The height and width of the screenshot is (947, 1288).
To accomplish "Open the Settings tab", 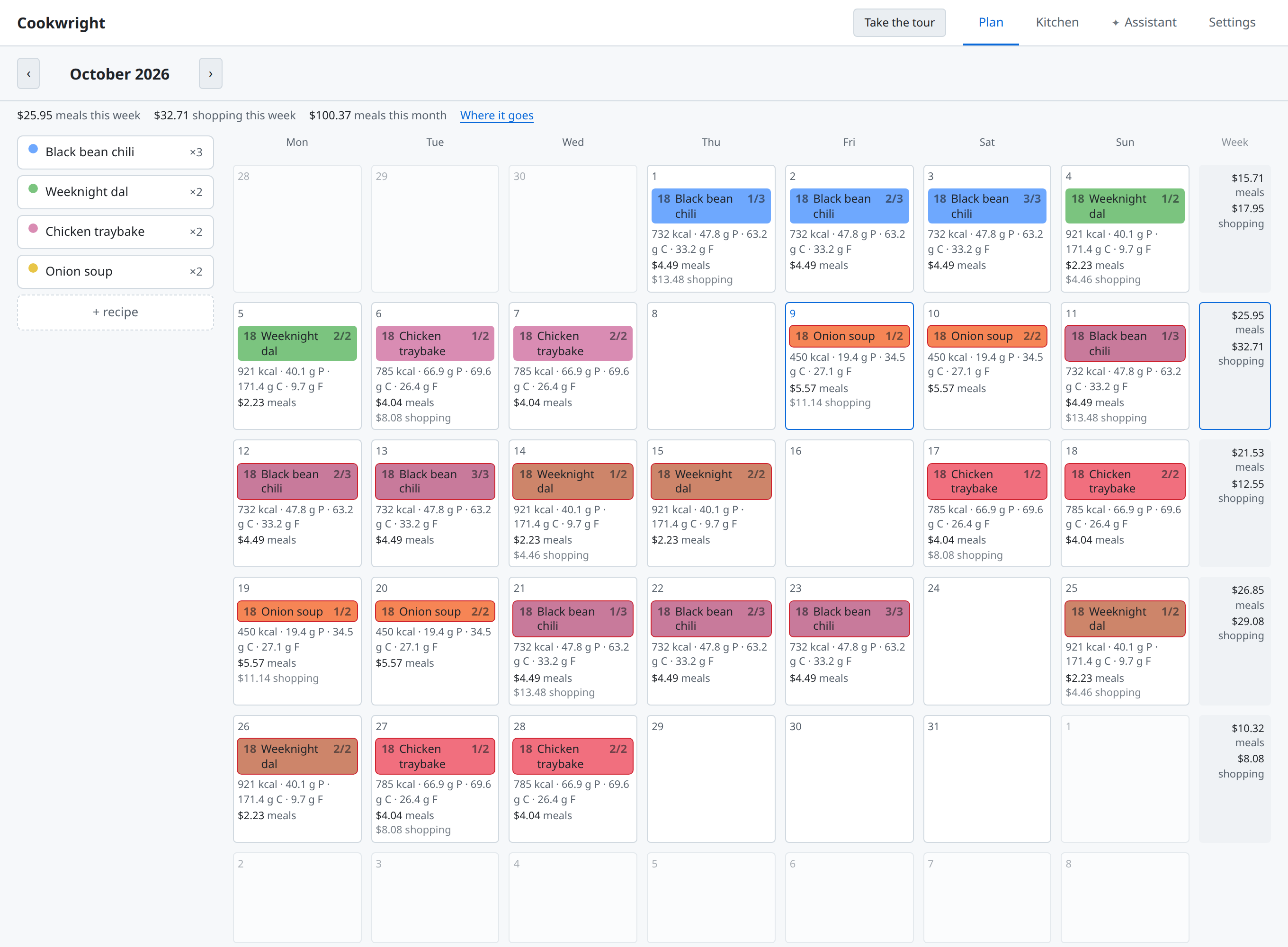I will (1232, 22).
